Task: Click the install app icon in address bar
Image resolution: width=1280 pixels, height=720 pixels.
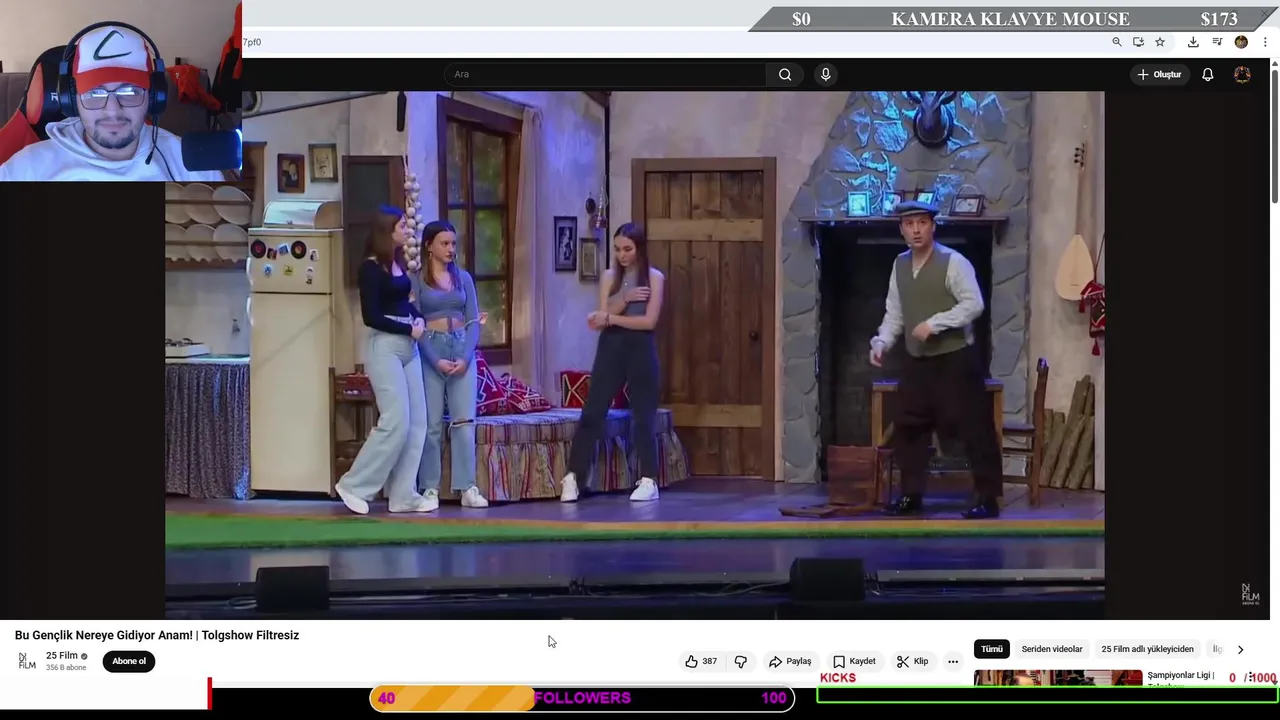Action: tap(1138, 42)
